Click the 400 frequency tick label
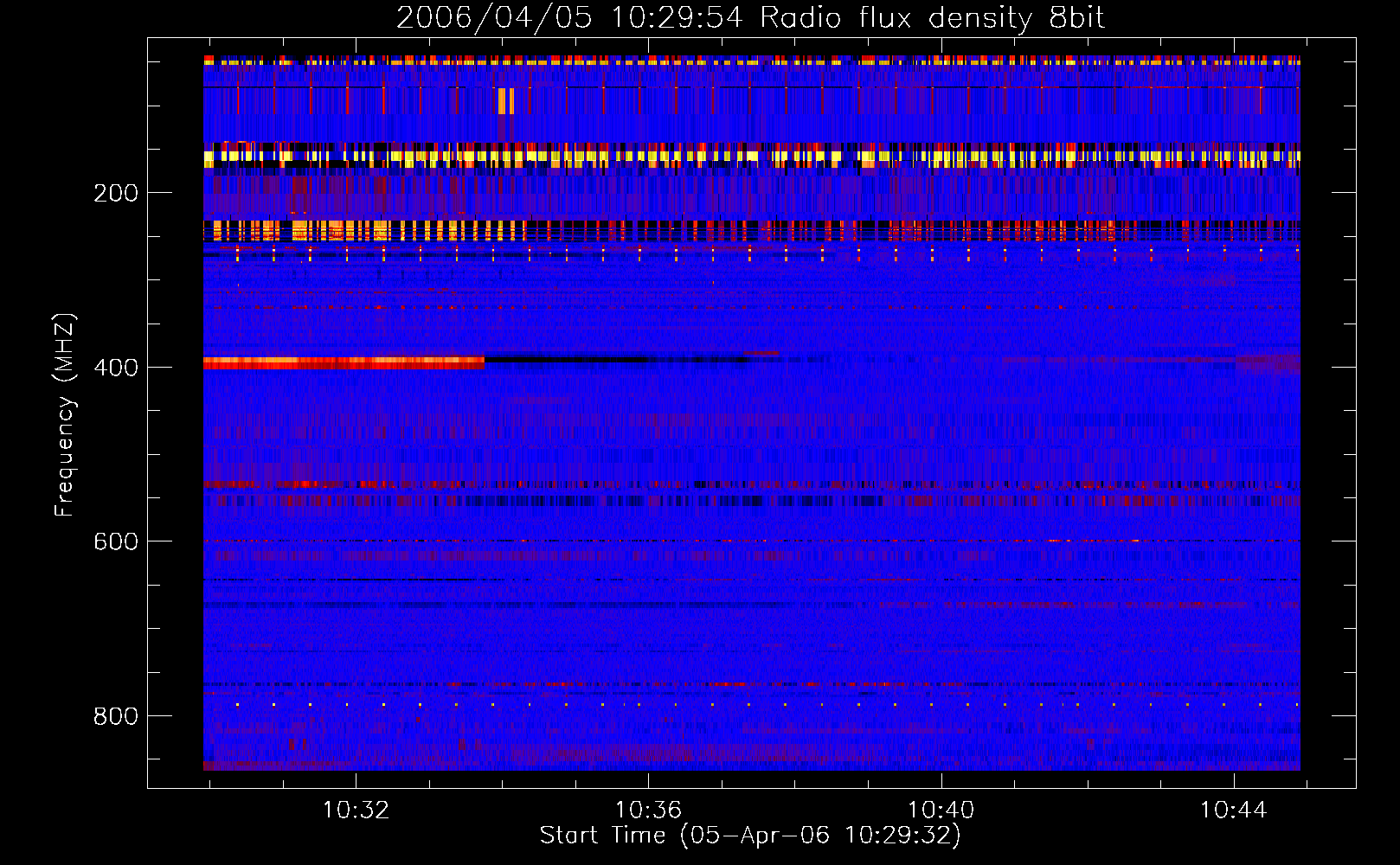The width and height of the screenshot is (1400, 865). pos(116,368)
